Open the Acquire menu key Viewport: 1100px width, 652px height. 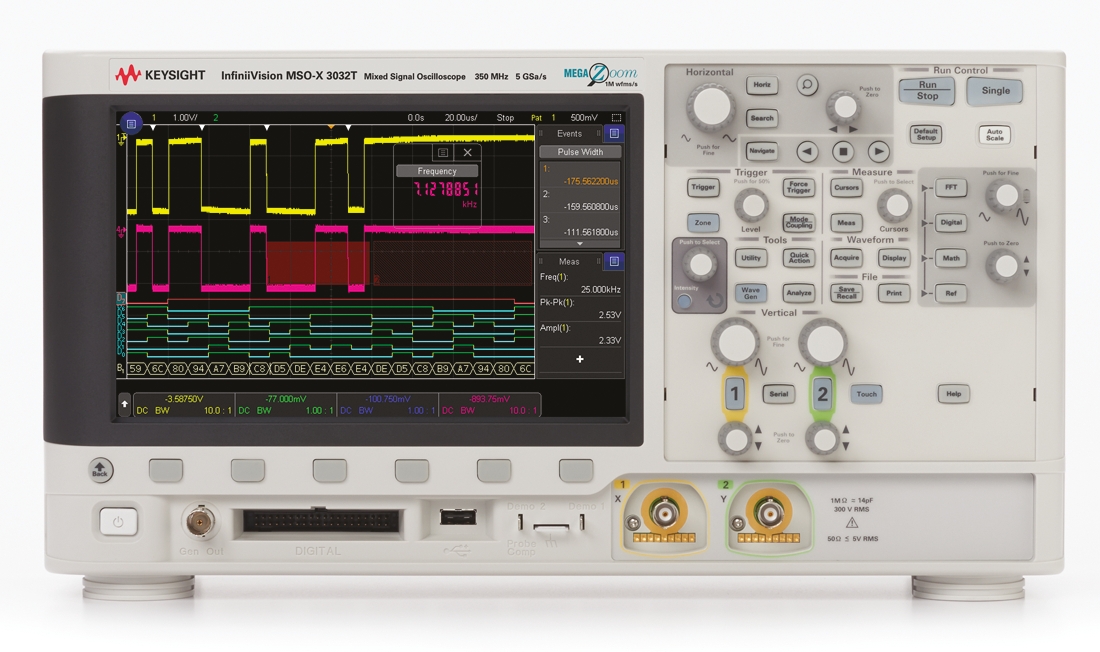coord(846,258)
